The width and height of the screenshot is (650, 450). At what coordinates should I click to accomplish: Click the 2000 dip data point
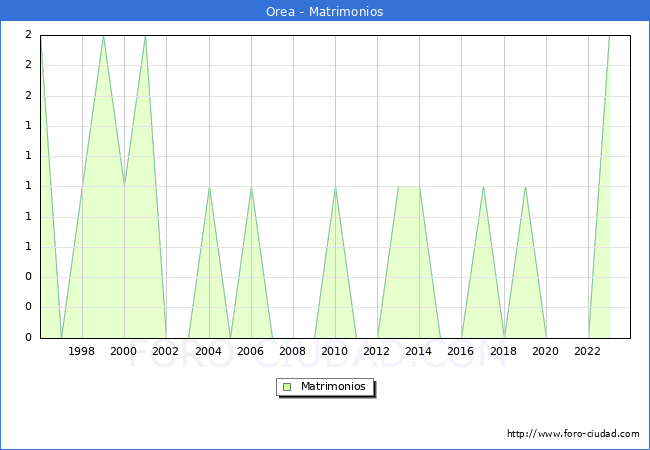tap(124, 186)
